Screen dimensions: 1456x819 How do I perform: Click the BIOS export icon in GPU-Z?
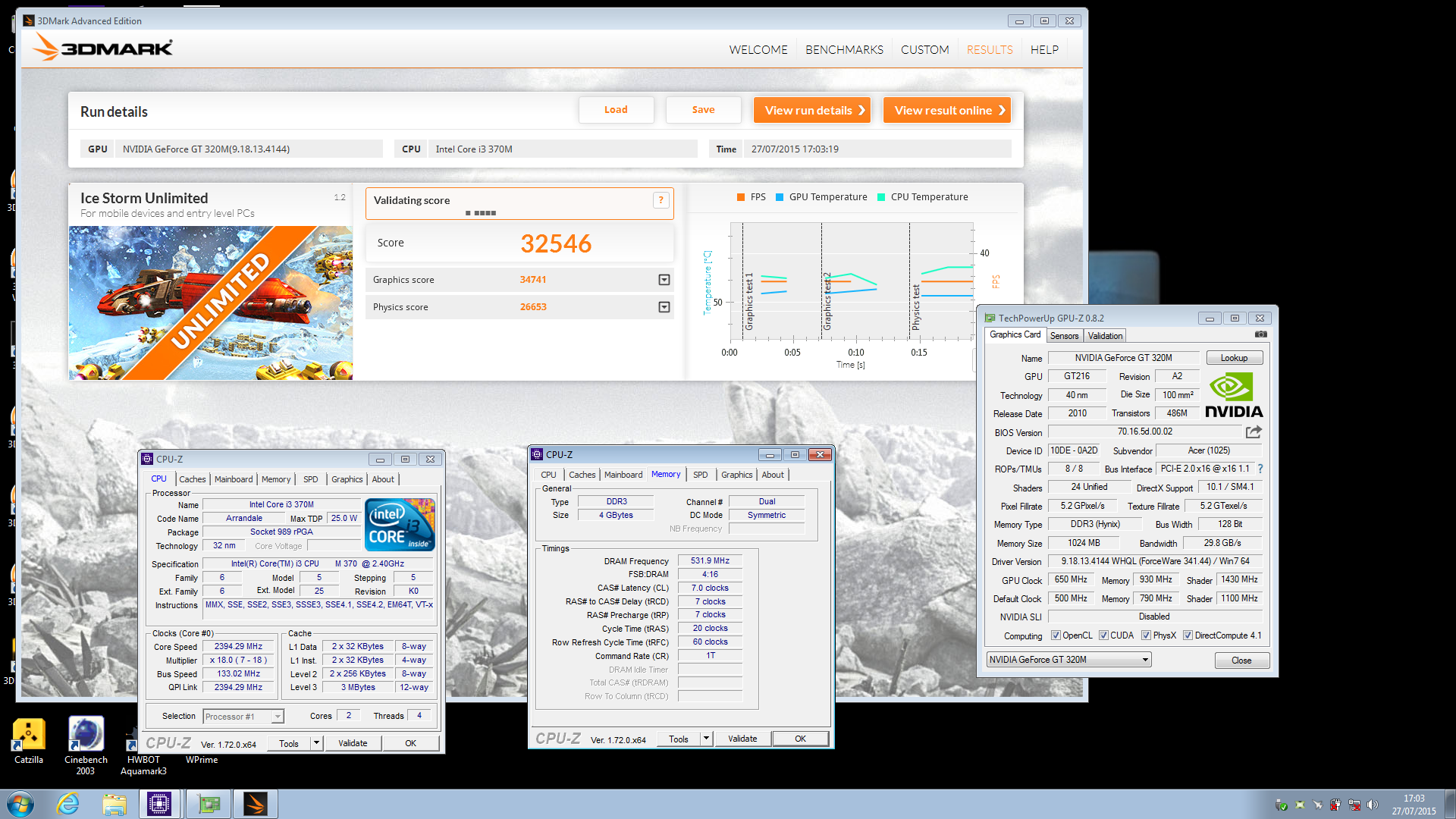coord(1254,431)
